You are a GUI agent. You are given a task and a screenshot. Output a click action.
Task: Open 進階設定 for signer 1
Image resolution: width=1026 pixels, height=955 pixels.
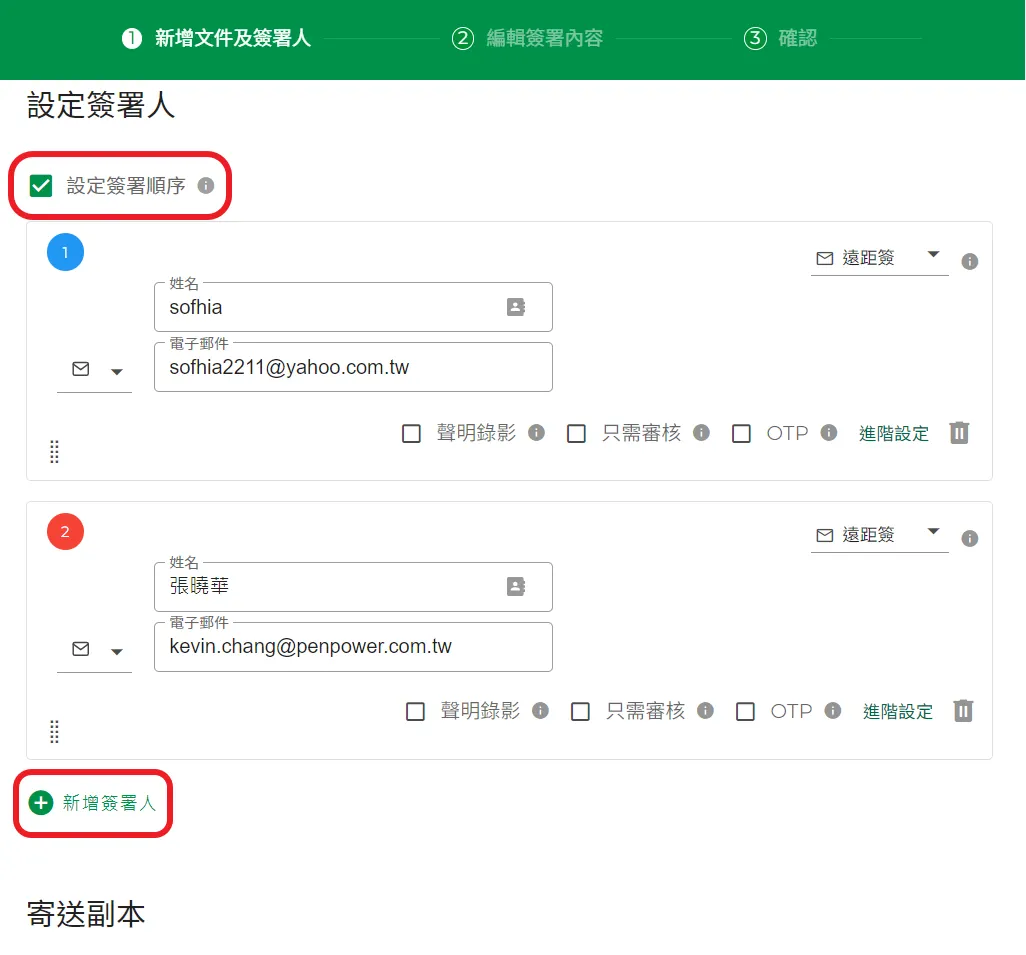click(893, 434)
